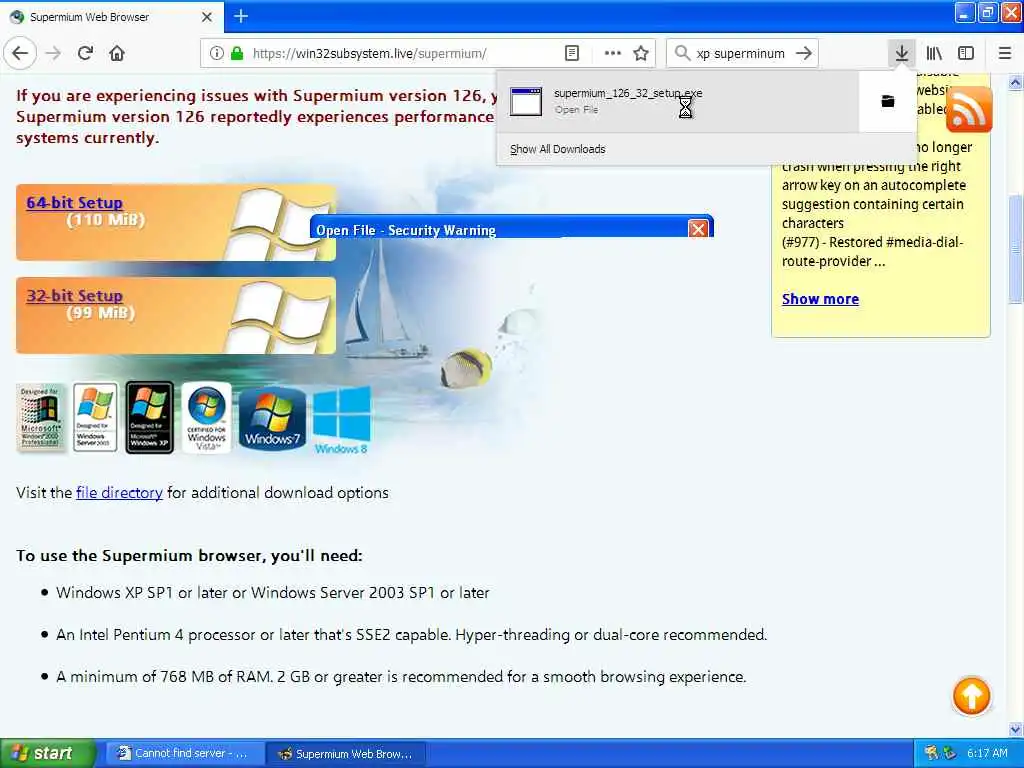Click the Windows Vista certified badge
This screenshot has width=1024, height=768.
pos(206,417)
